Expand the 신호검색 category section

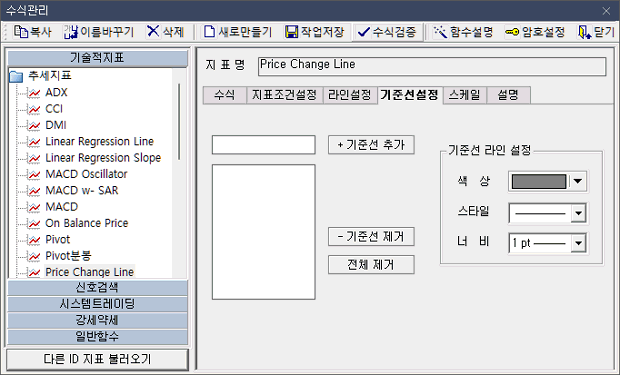[x=97, y=288]
